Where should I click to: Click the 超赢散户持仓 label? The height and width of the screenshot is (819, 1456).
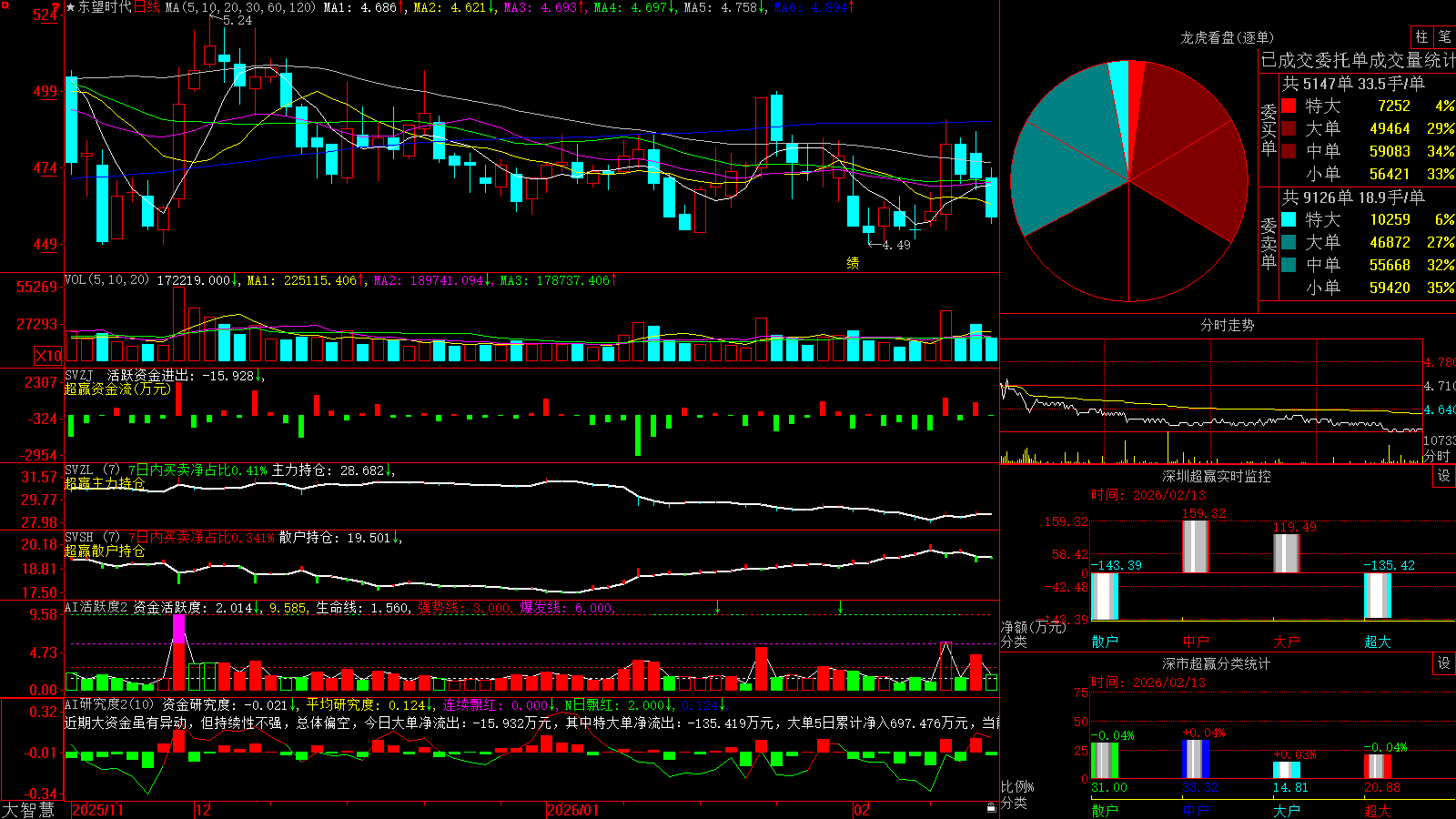105,551
